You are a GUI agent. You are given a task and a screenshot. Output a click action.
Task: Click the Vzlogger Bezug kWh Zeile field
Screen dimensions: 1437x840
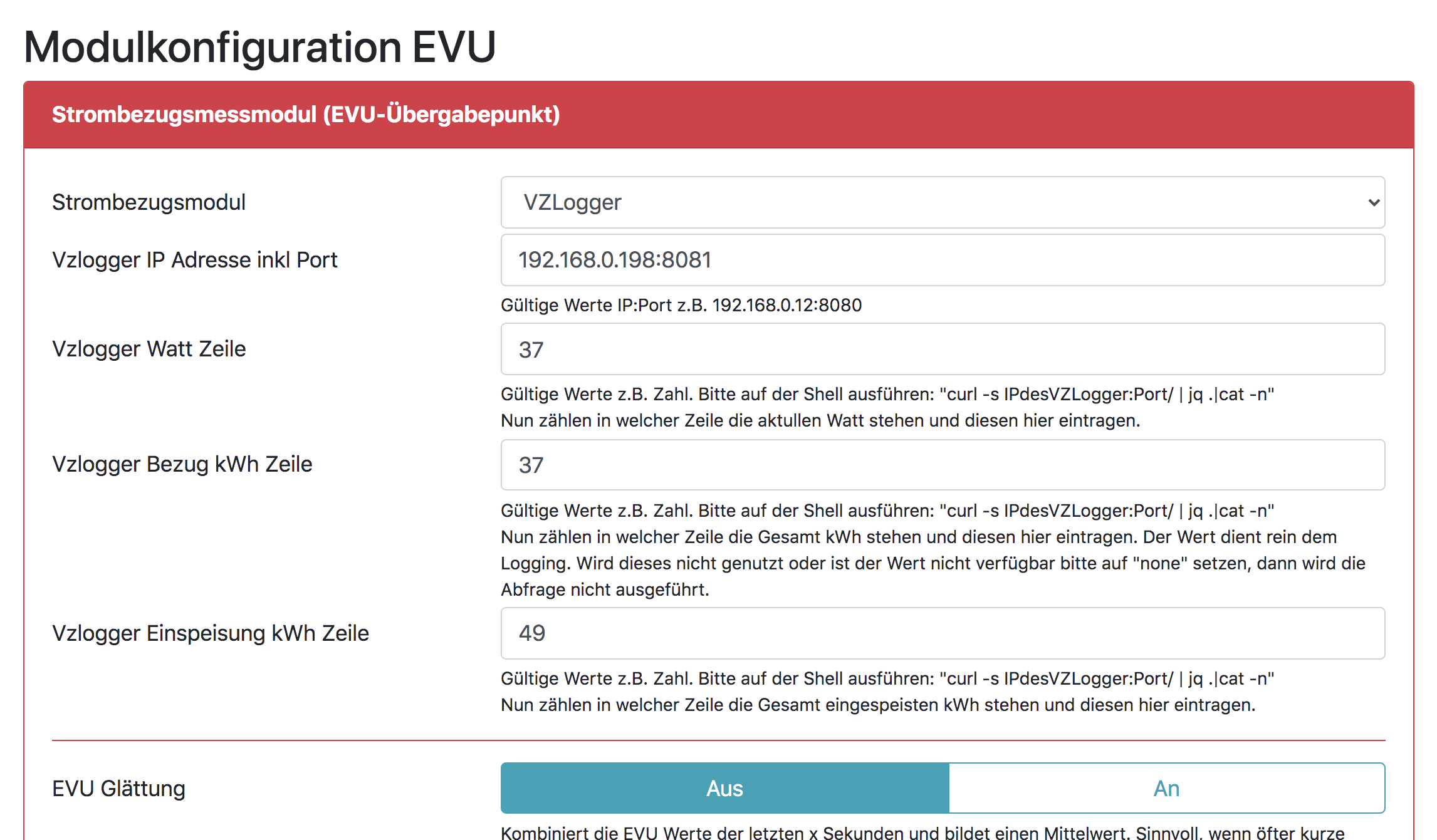coord(942,465)
